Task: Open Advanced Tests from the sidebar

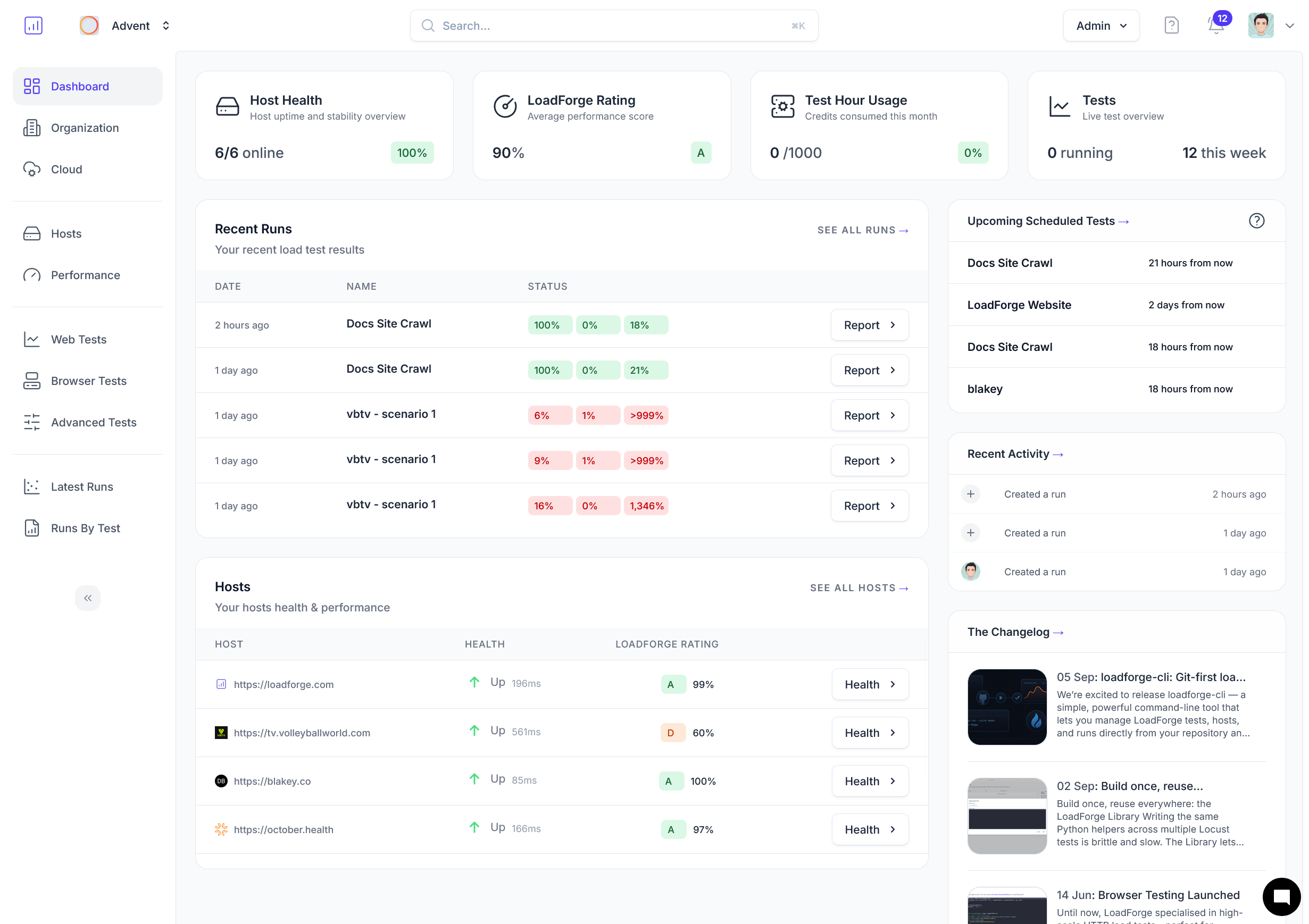Action: click(94, 422)
